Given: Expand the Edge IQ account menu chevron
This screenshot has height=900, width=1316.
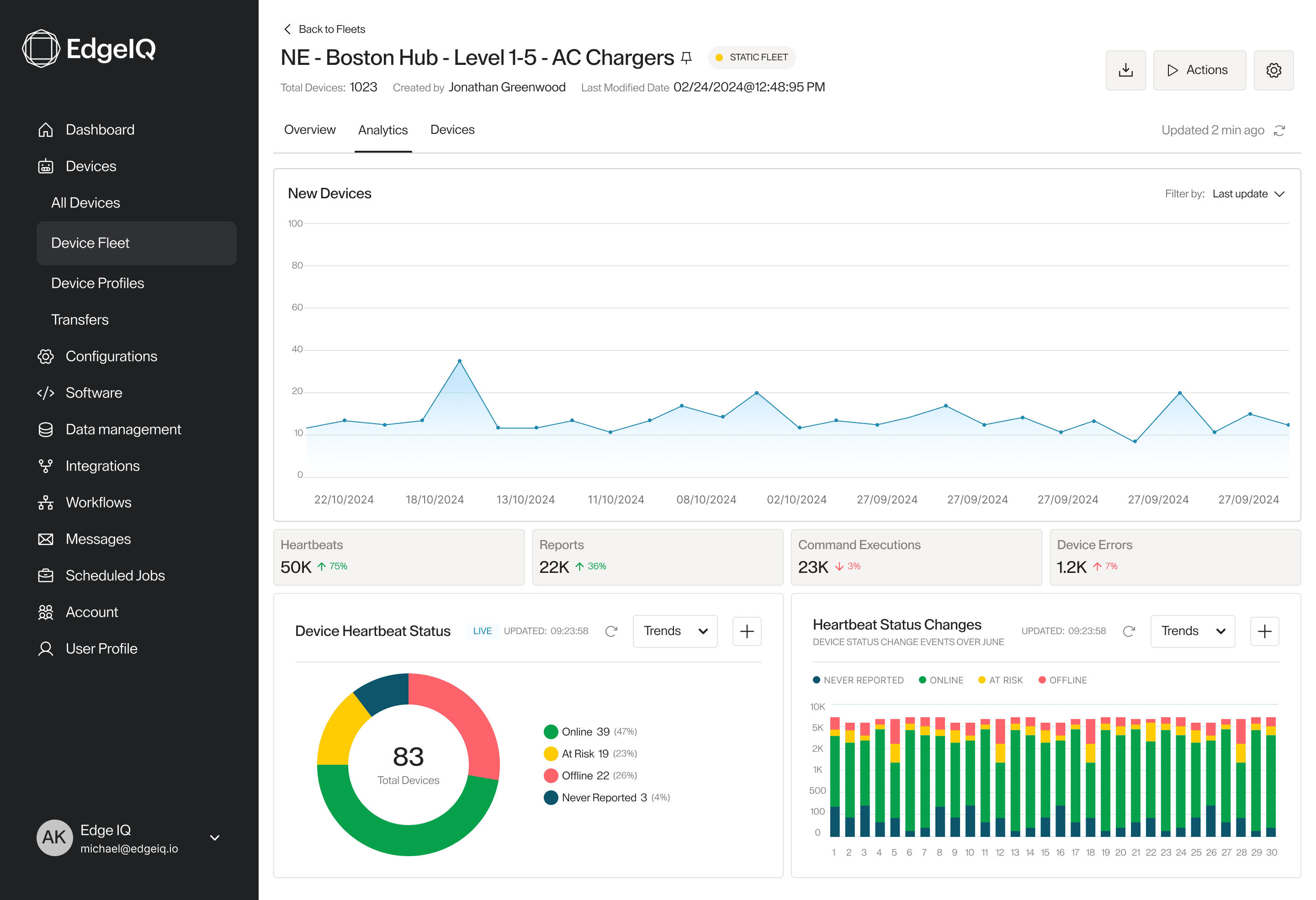Looking at the screenshot, I should pyautogui.click(x=215, y=837).
